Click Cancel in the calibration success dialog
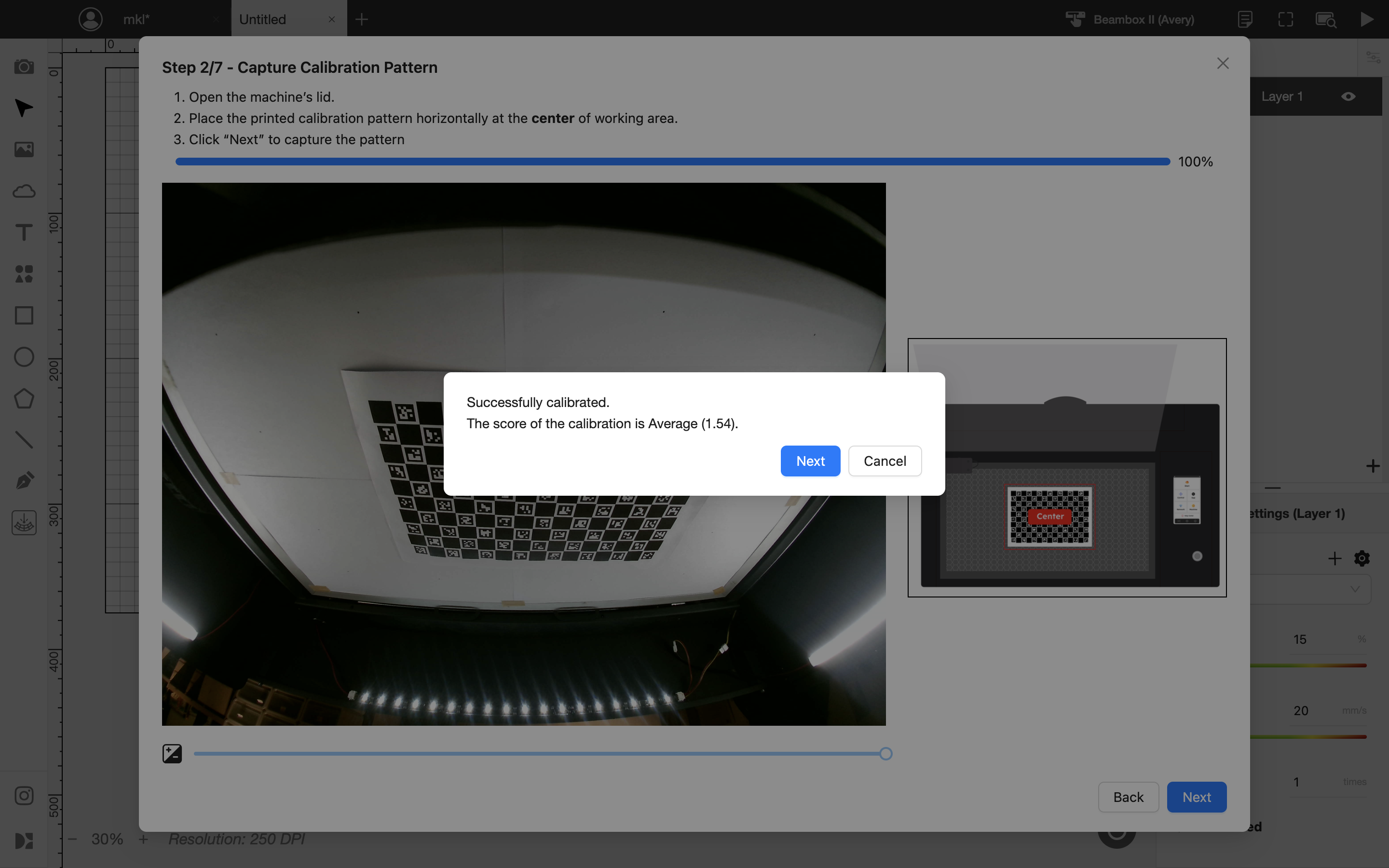This screenshot has height=868, width=1389. tap(885, 461)
